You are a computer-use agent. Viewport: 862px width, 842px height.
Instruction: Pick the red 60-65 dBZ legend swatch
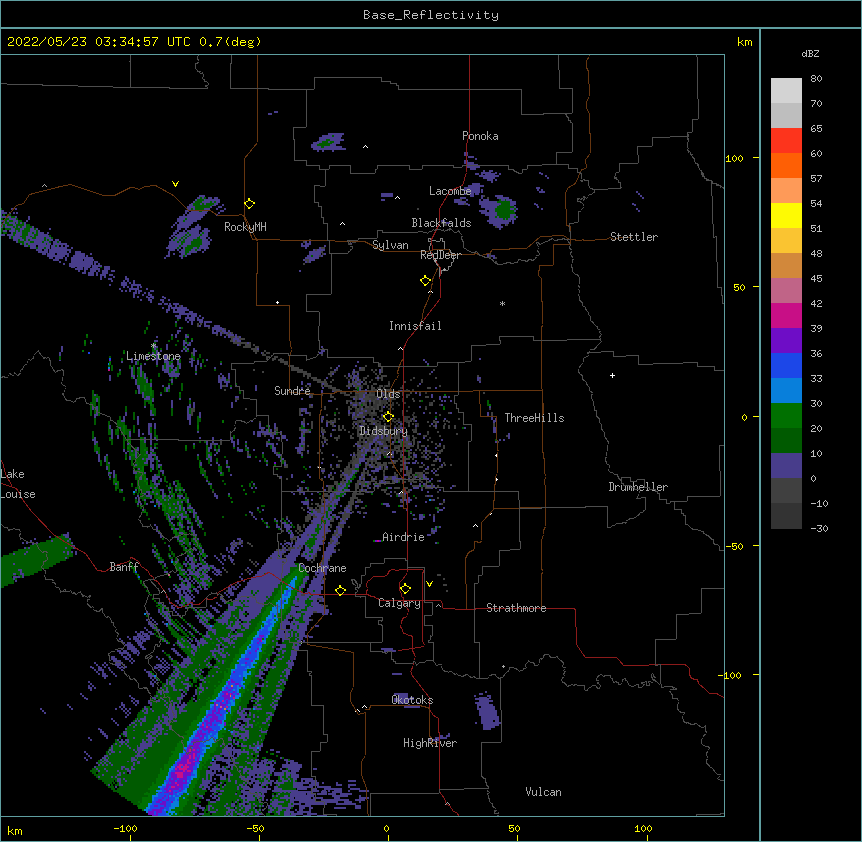(786, 140)
